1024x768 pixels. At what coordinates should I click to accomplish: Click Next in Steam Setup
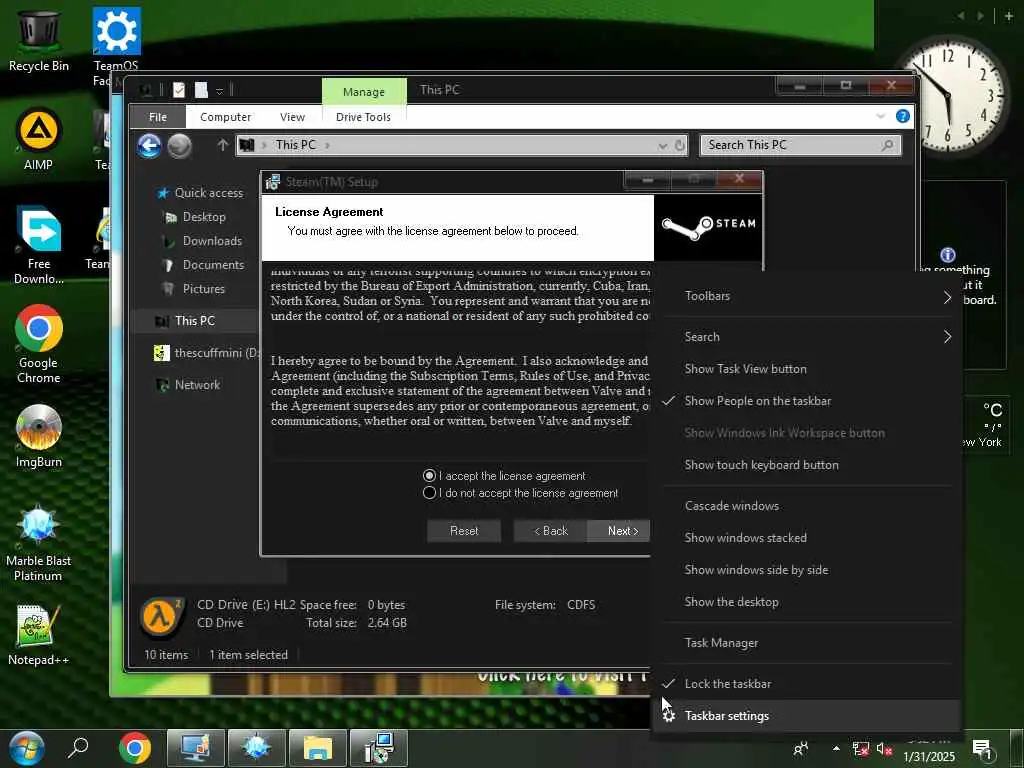tap(619, 531)
